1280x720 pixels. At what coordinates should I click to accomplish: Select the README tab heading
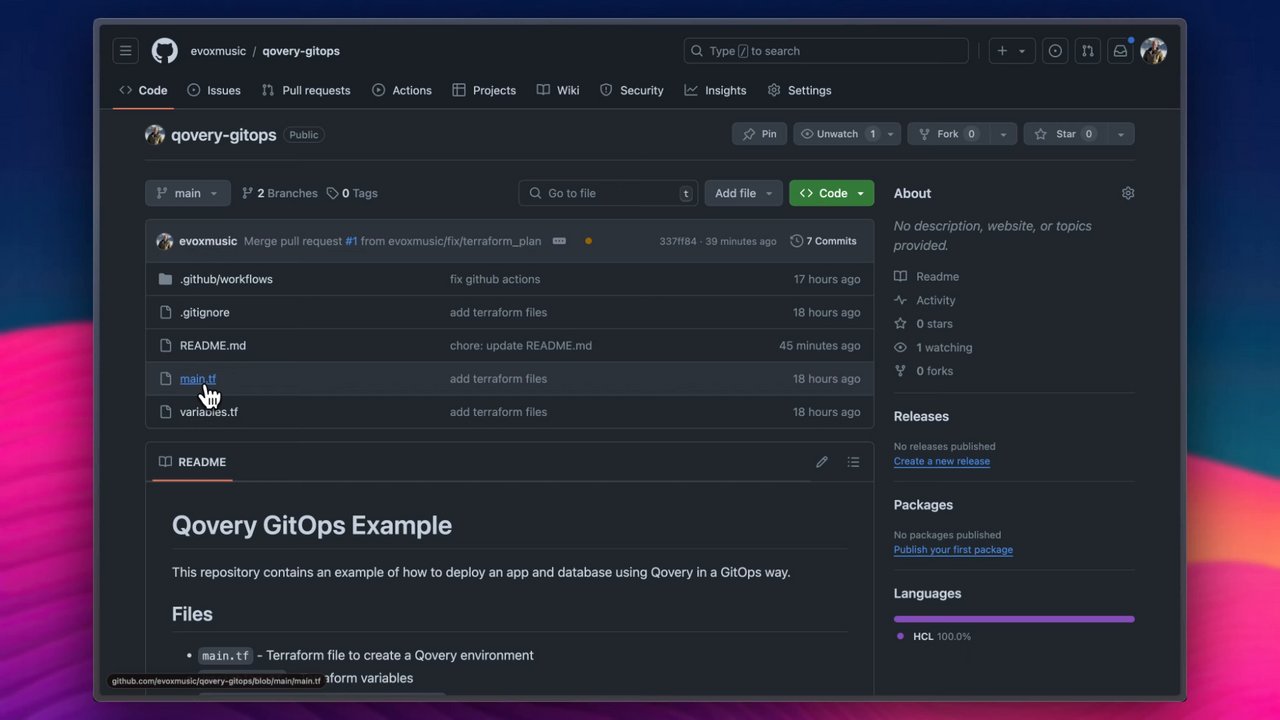coord(193,462)
